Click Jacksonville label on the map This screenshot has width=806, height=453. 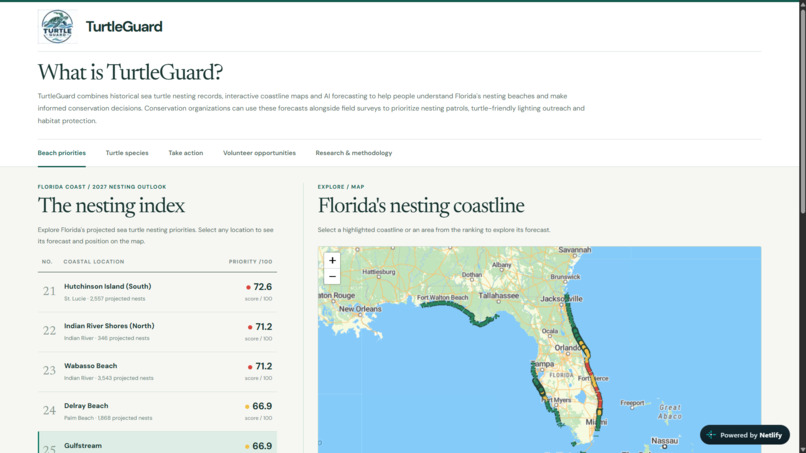561,298
